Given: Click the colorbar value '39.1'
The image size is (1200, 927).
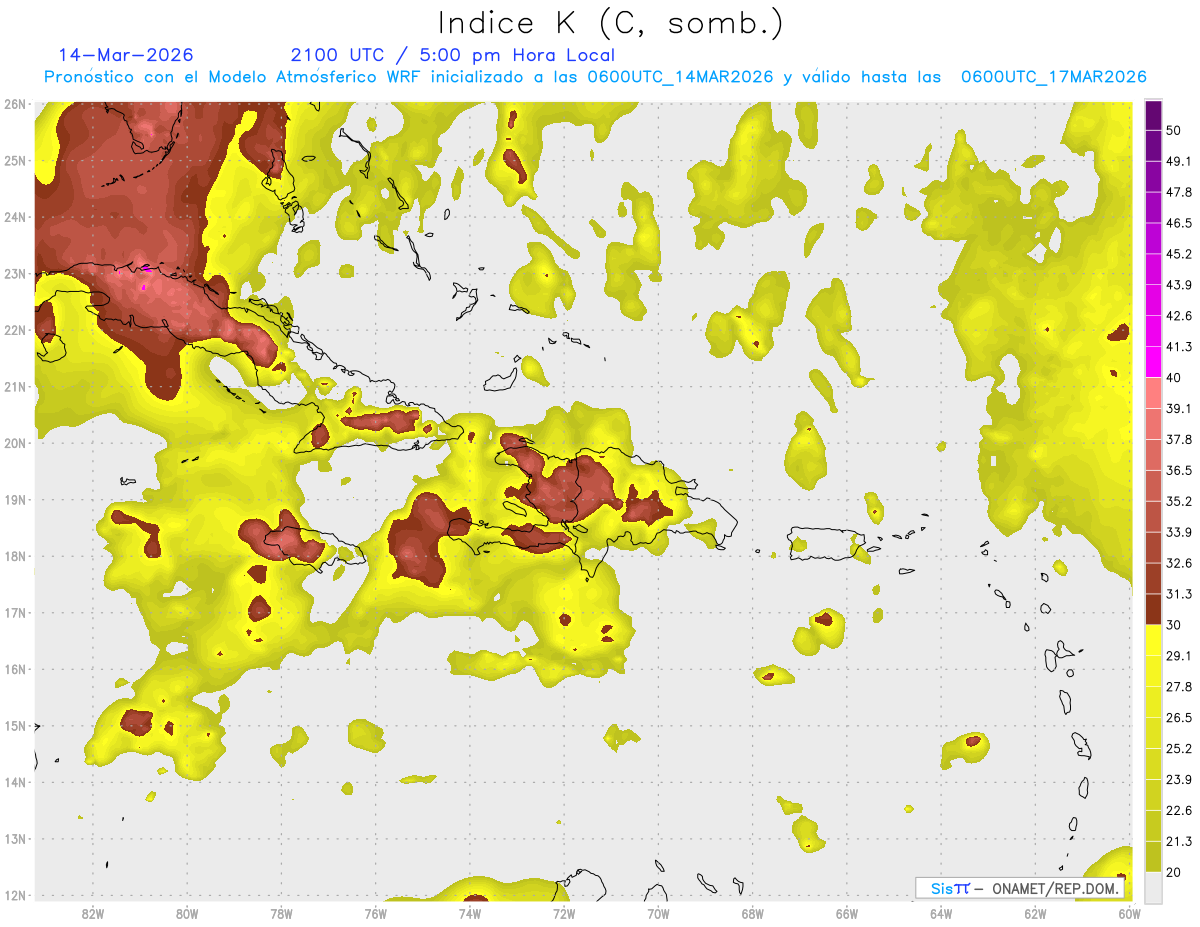Looking at the screenshot, I should 1178,408.
